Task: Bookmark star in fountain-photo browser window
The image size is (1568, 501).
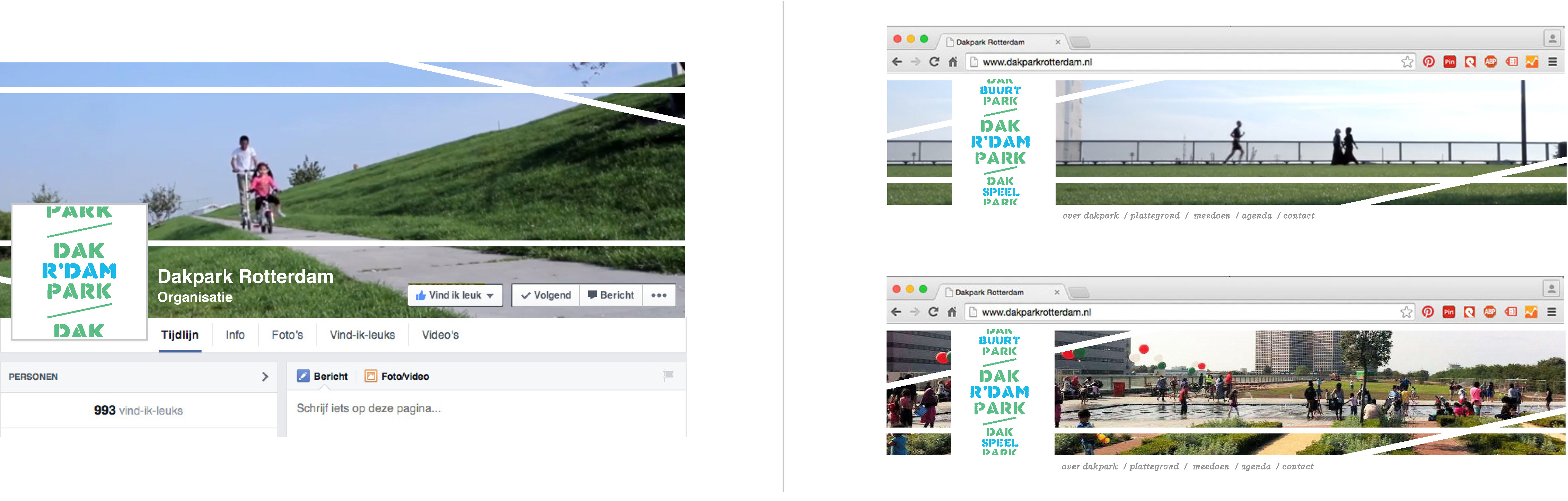Action: [1406, 312]
